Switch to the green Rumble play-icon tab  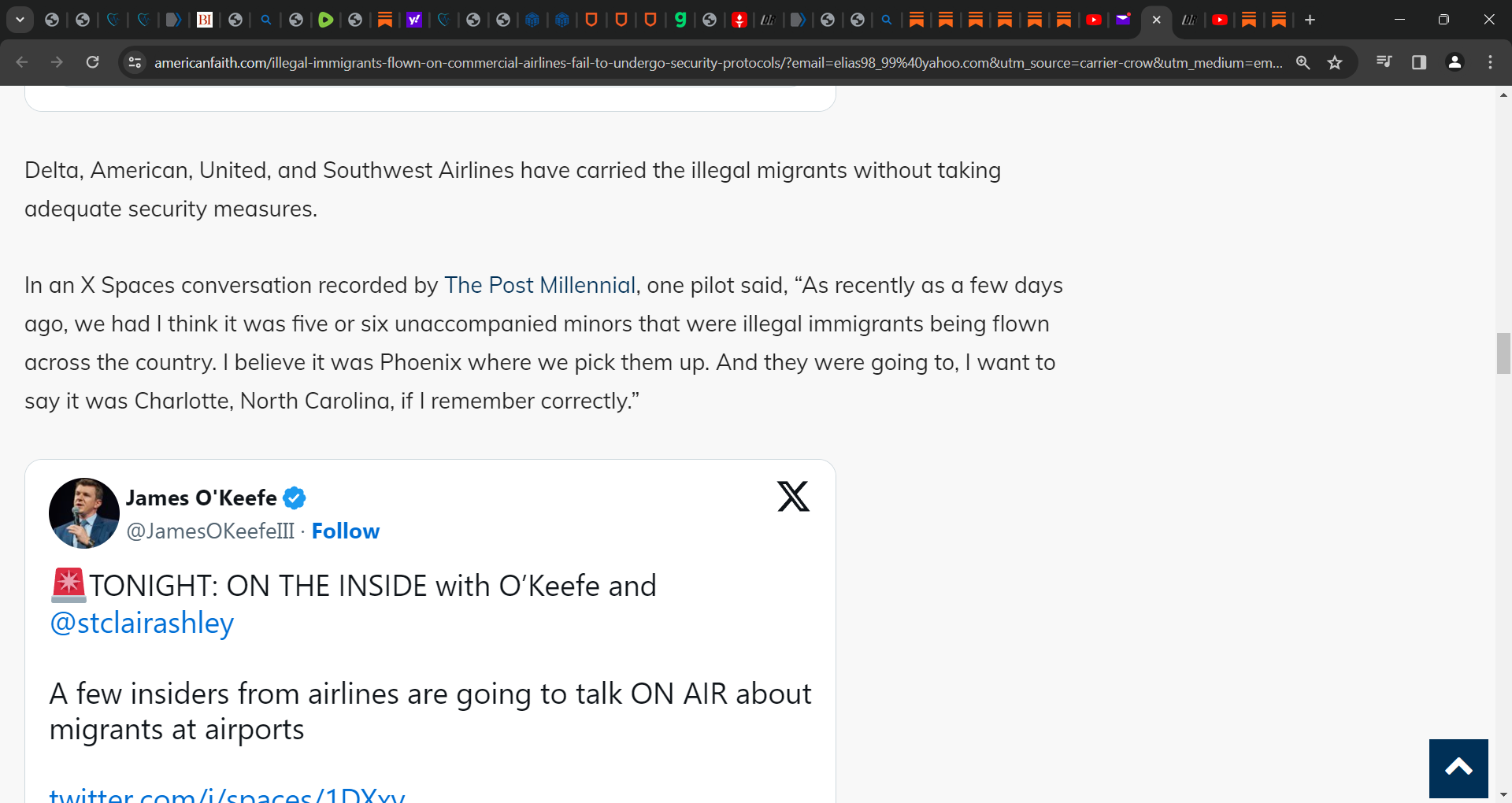pos(325,20)
